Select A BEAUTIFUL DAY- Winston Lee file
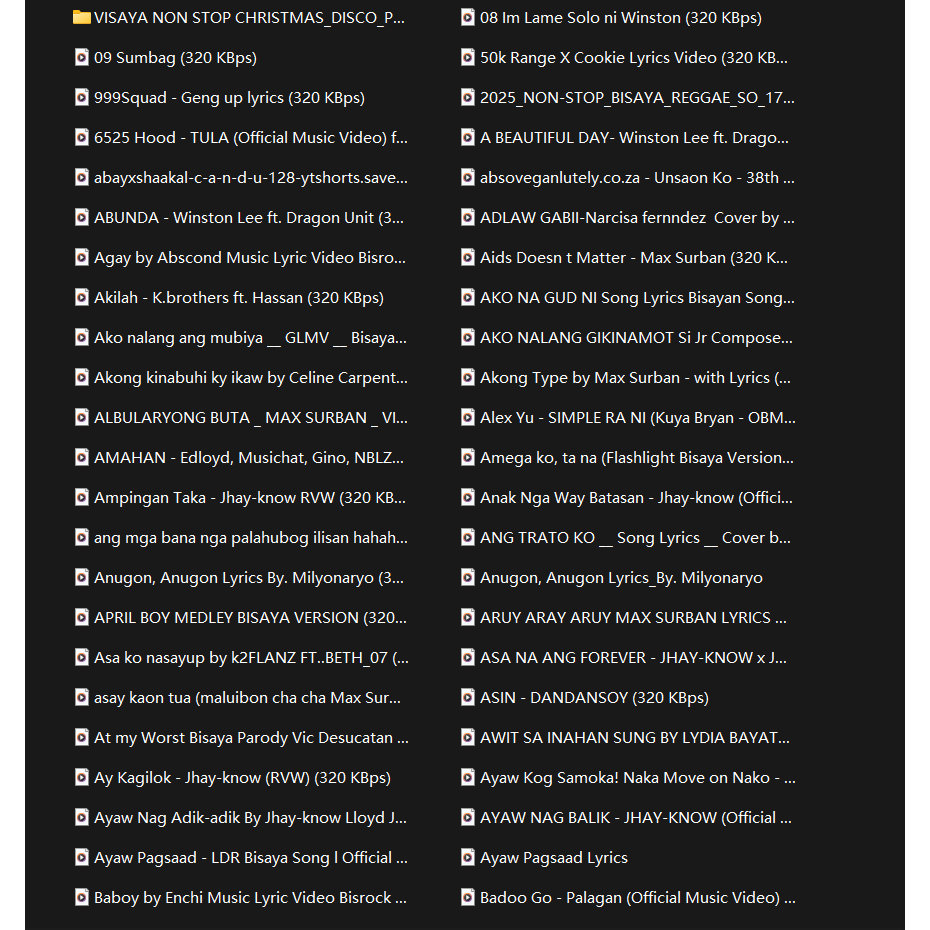Viewport: 930px width, 930px height. (x=634, y=138)
